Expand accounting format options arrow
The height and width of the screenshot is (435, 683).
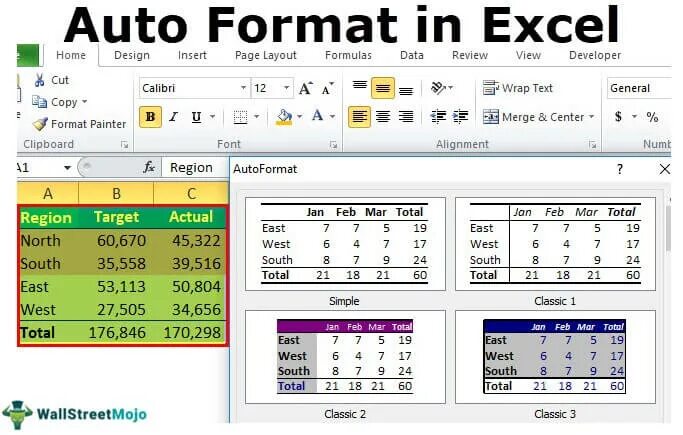pos(634,117)
